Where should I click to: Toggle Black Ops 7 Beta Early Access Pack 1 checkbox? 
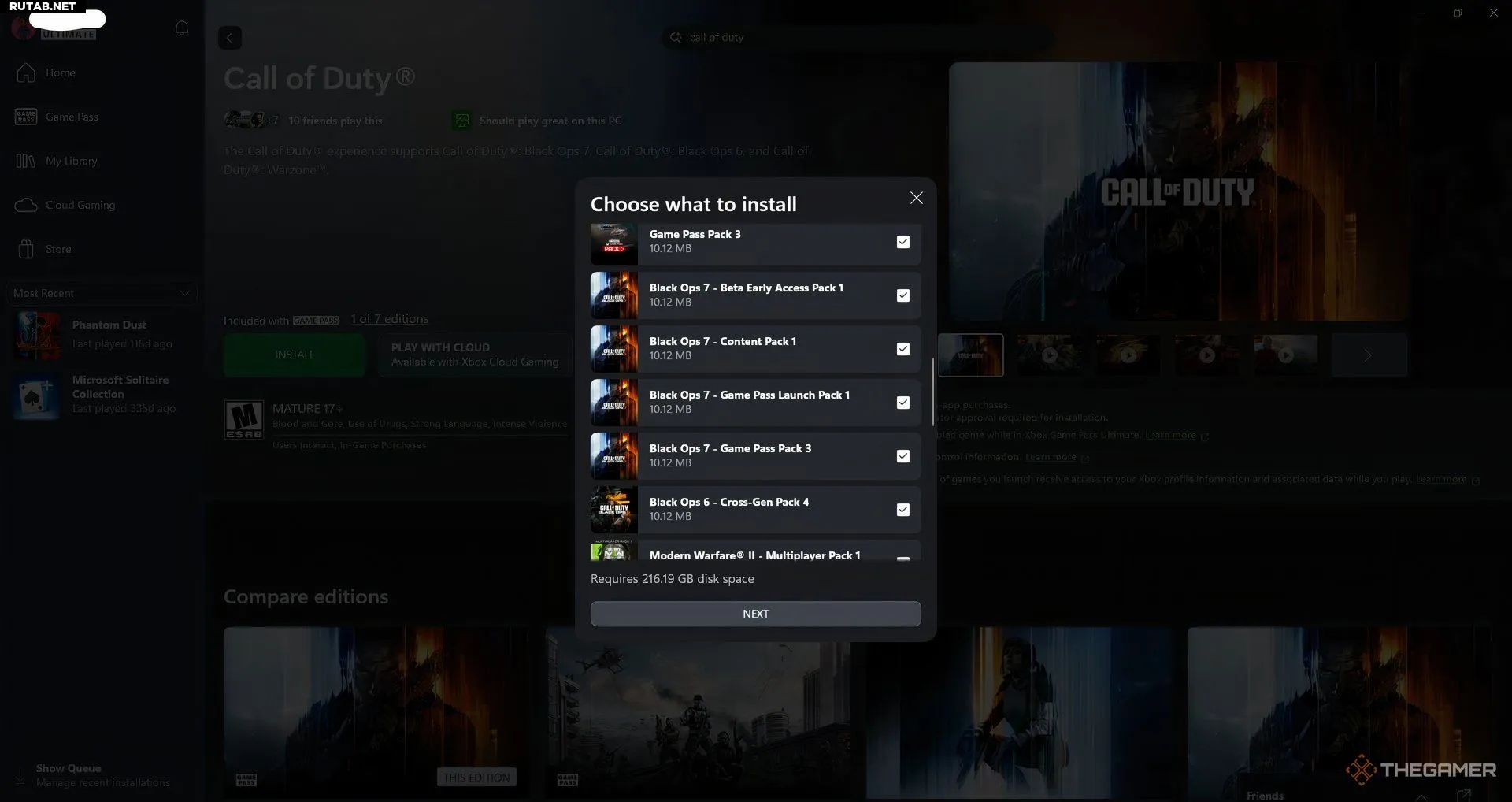coord(903,295)
